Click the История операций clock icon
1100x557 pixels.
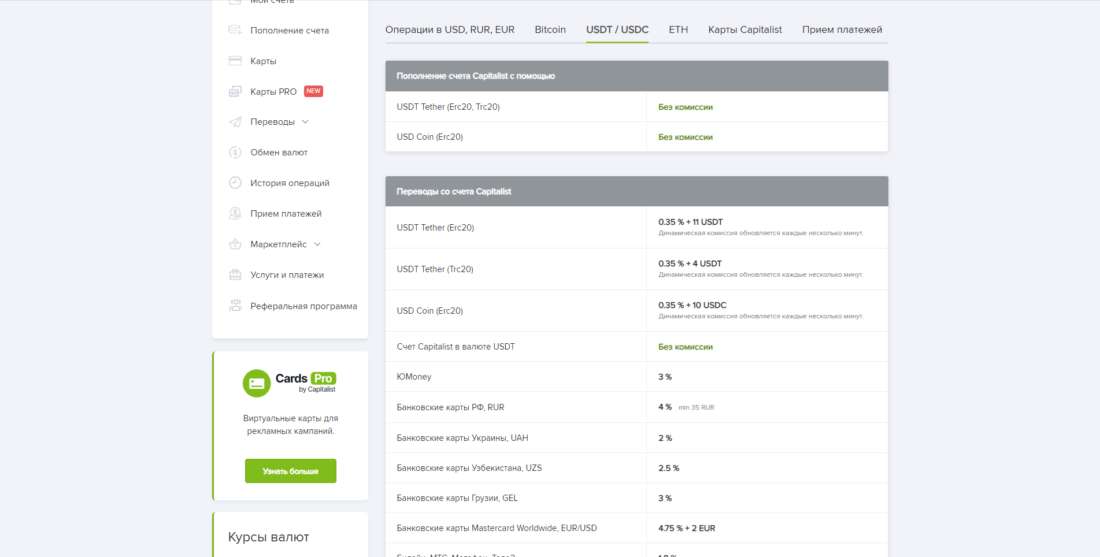235,182
